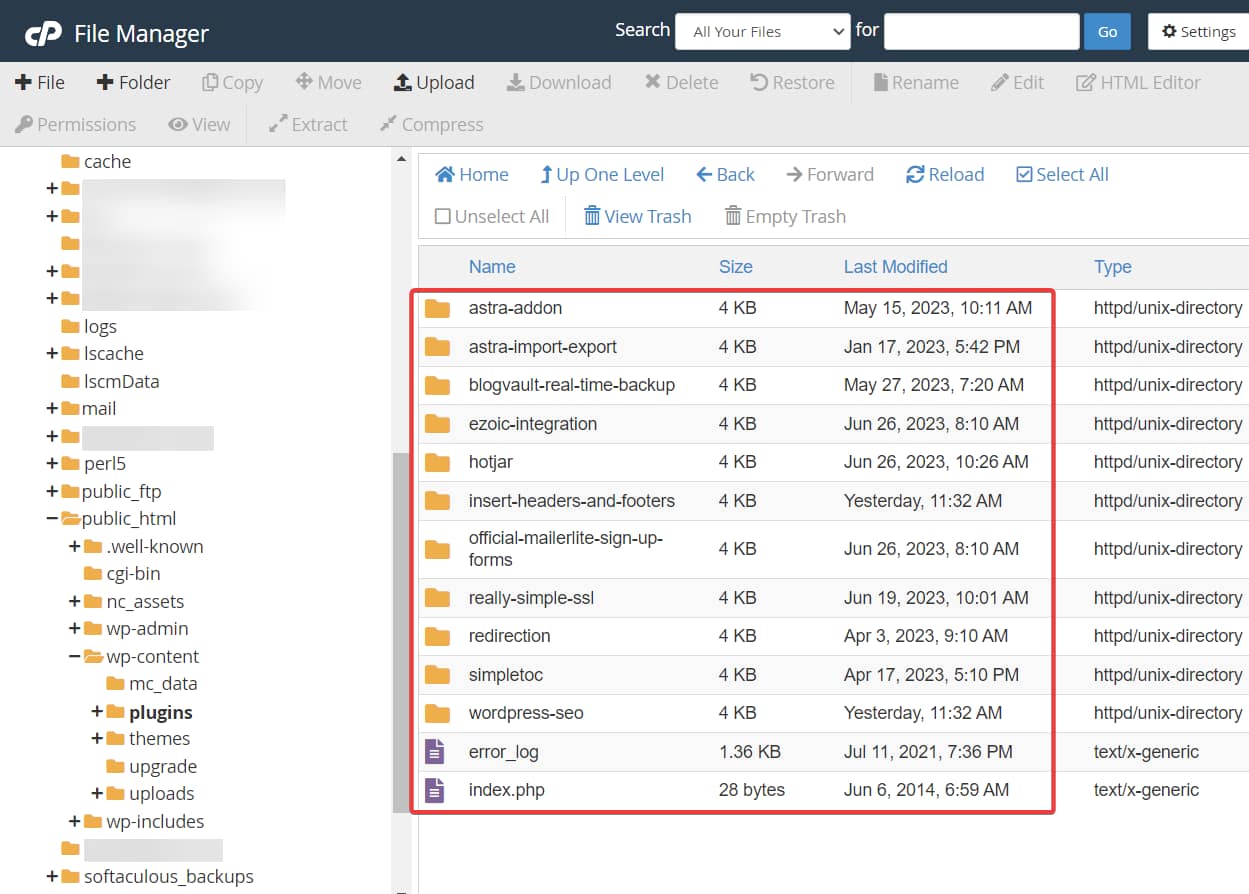Viewport: 1249px width, 894px height.
Task: Open the Extract tool
Action: pyautogui.click(x=307, y=124)
